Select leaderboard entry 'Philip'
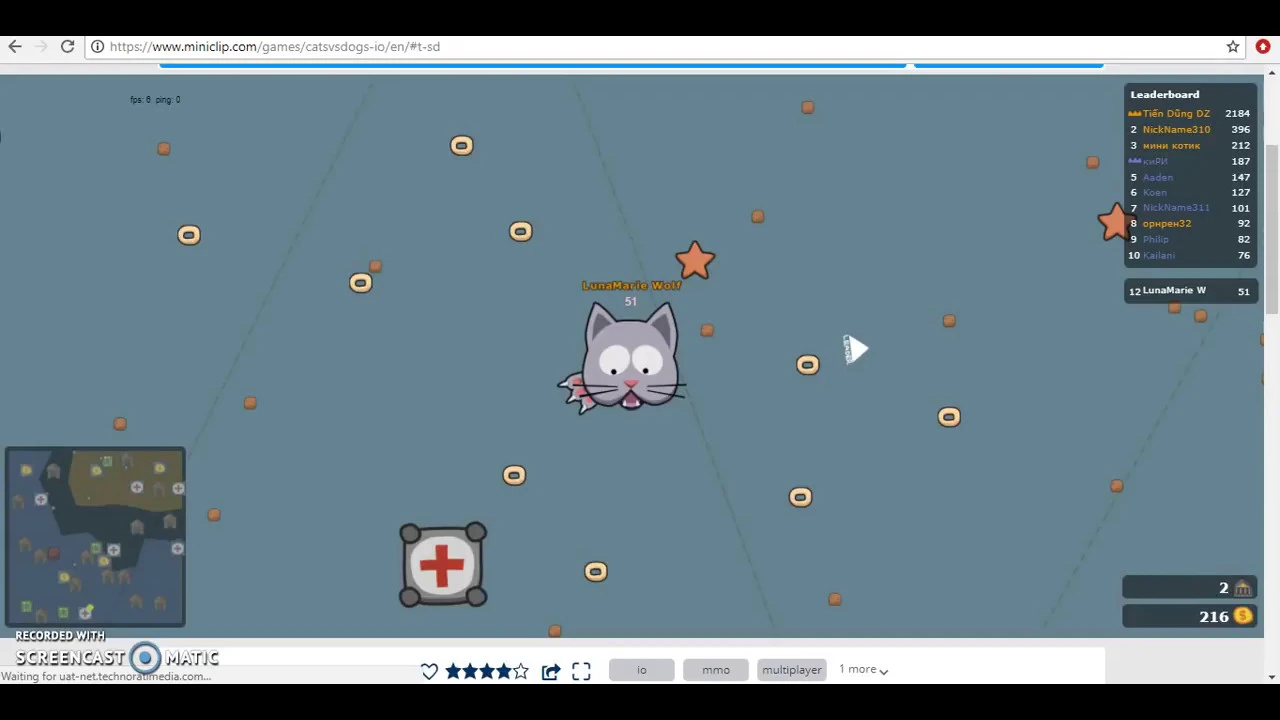Viewport: 1280px width, 720px height. coord(1156,239)
